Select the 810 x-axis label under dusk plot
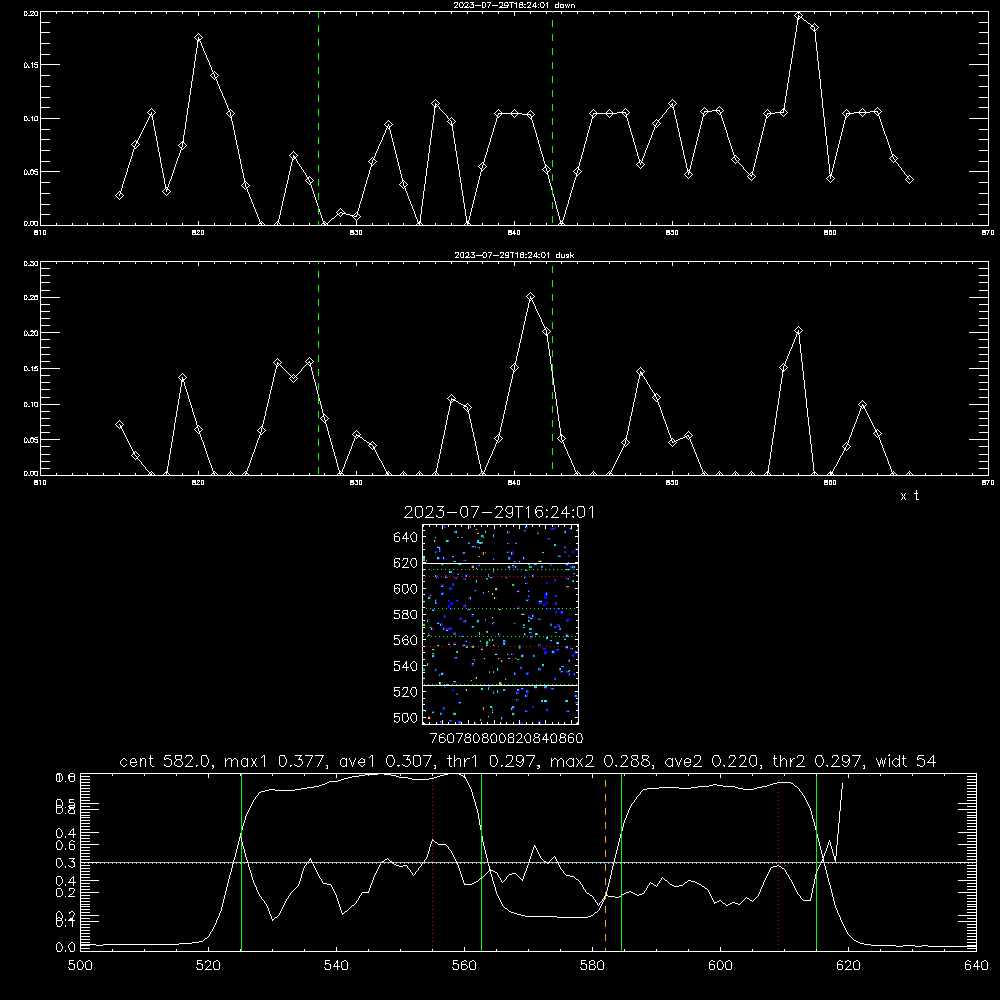Screen dimensions: 1000x1000 [40, 483]
